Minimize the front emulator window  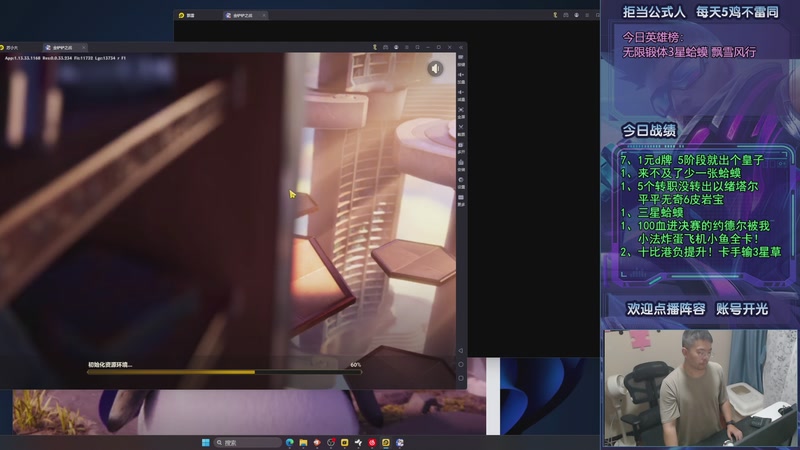point(428,47)
